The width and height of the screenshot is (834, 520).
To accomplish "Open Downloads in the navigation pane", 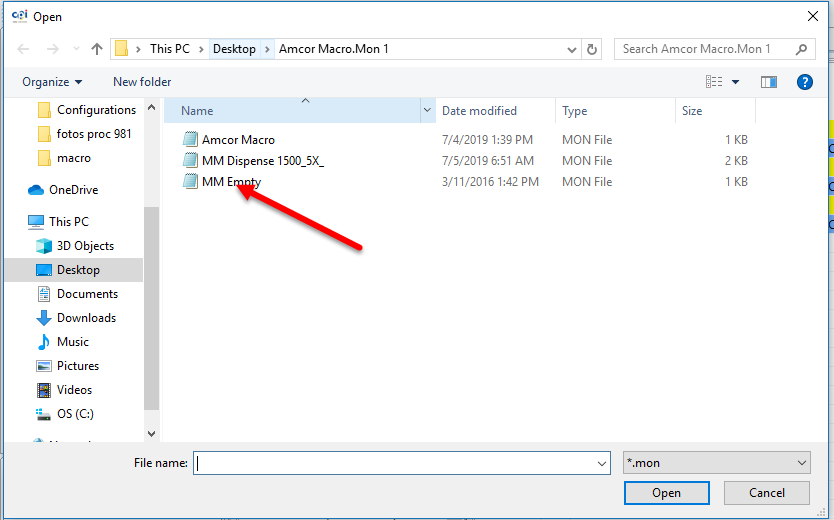I will [86, 318].
